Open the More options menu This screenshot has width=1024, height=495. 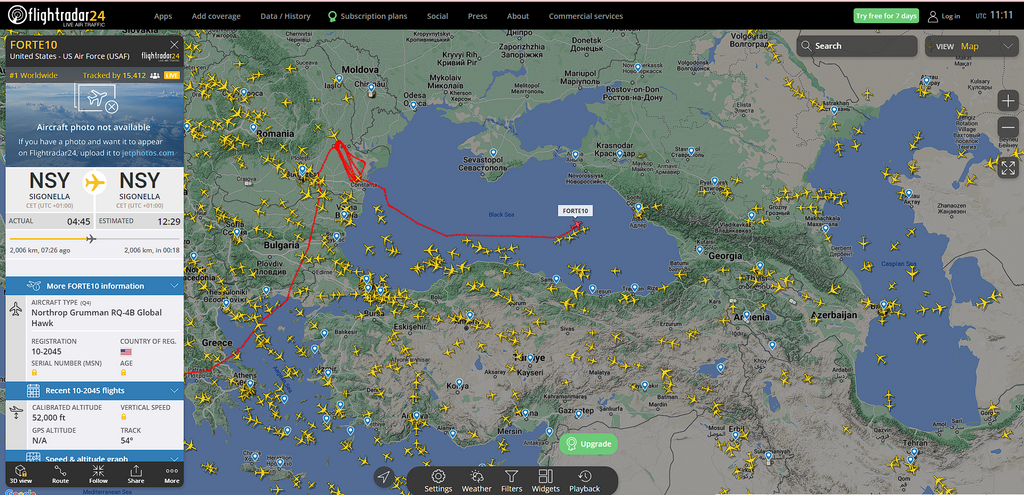172,474
